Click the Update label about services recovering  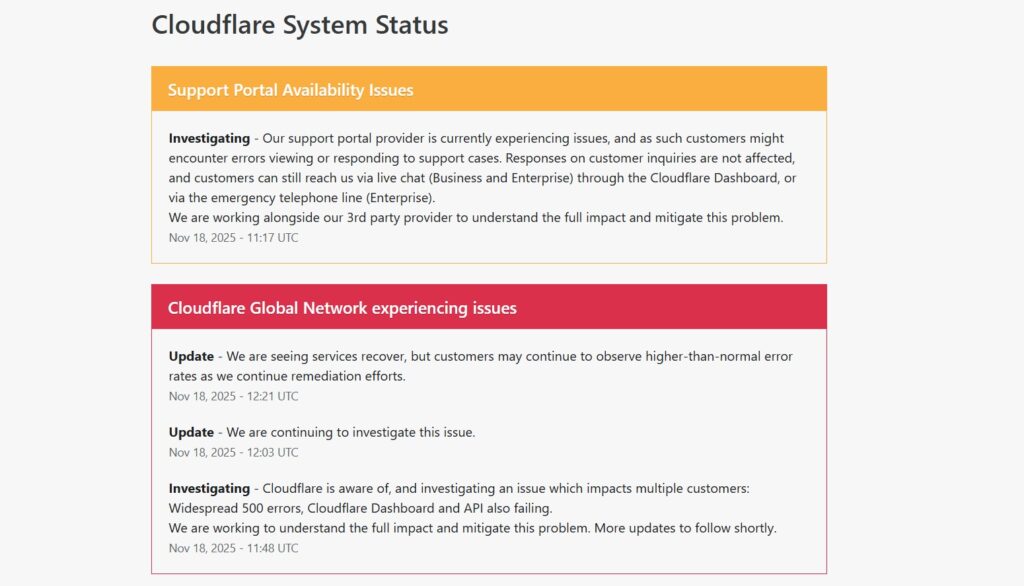click(x=191, y=357)
